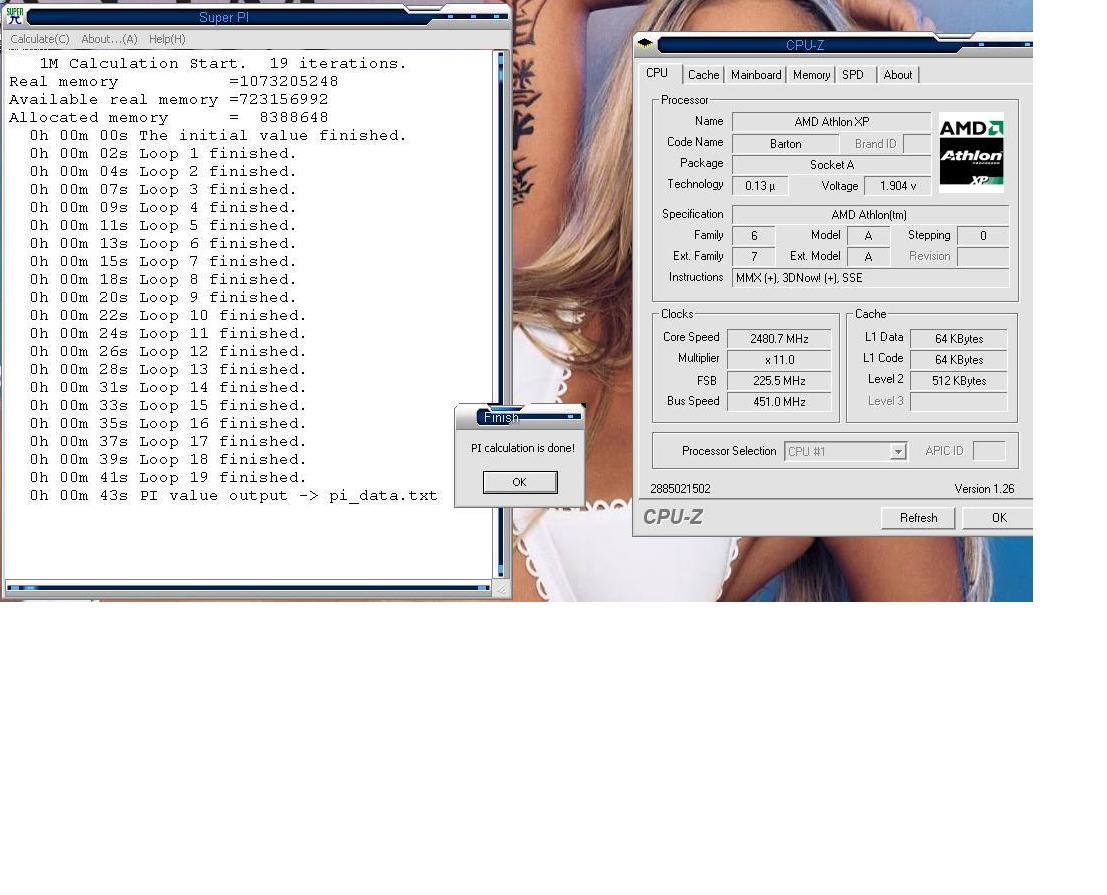1107x895 pixels.
Task: Click the Name field showing AMD Athlon XP
Action: tap(832, 122)
